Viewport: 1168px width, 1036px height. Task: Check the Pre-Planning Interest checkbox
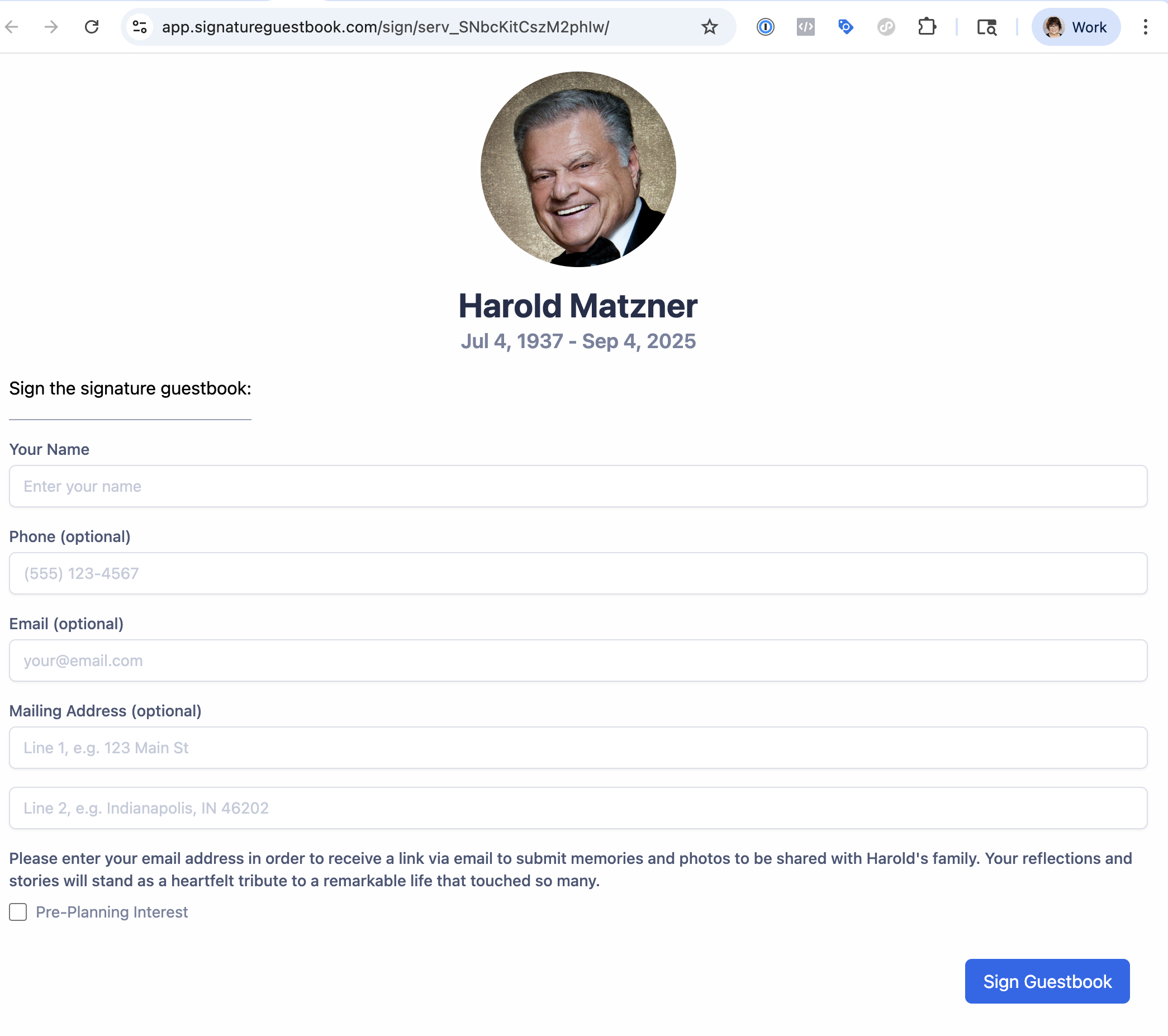click(x=18, y=912)
